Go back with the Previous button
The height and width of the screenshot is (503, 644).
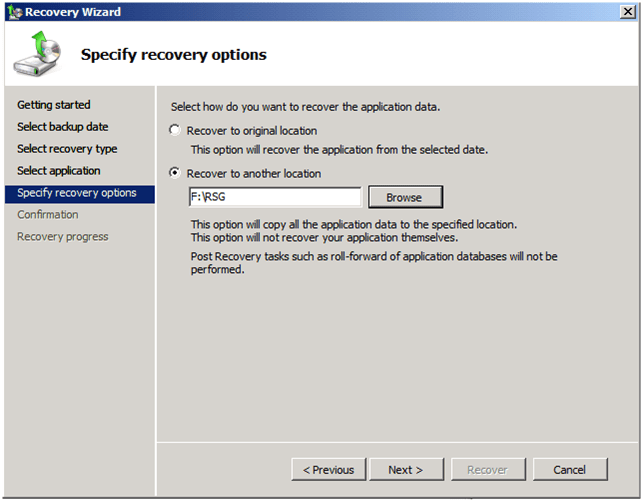[x=328, y=470]
